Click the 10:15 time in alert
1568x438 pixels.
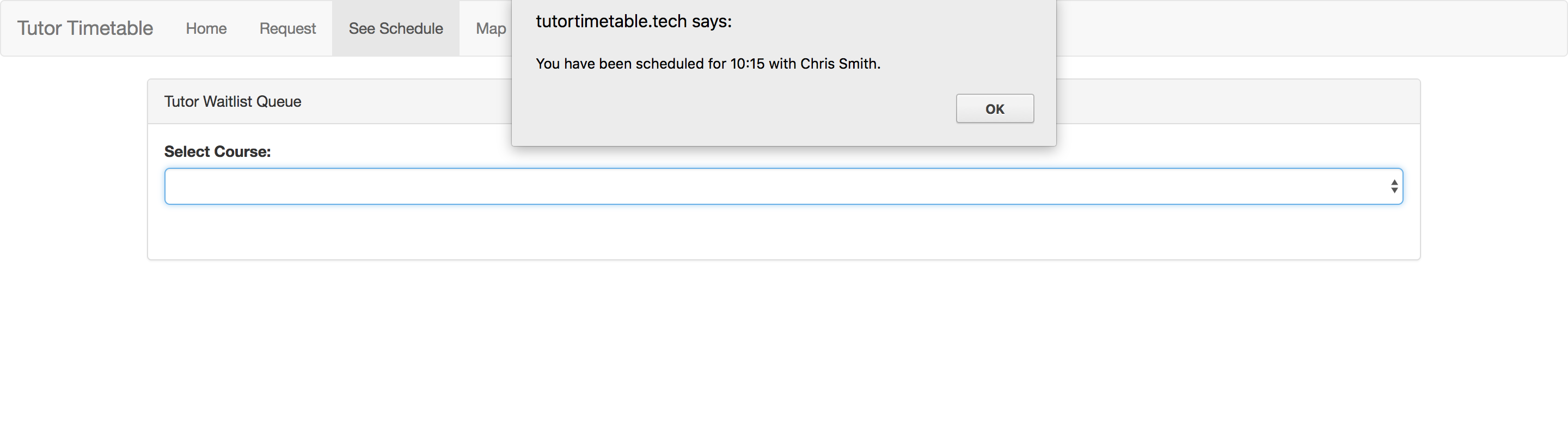pyautogui.click(x=747, y=64)
